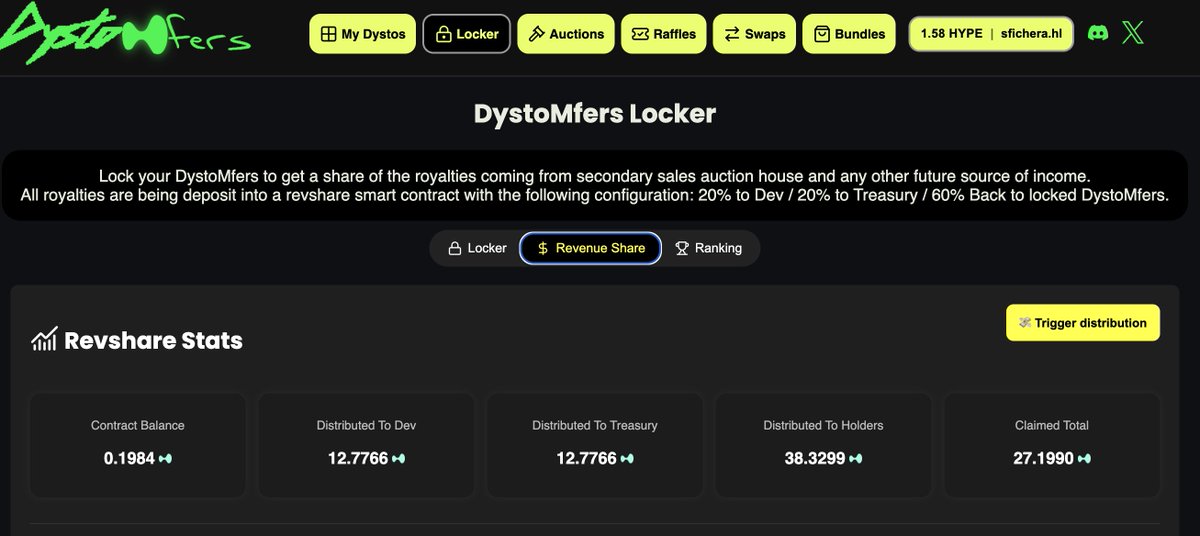Screen dimensions: 1200x536
Task: Switch to the Locker sub-tab
Action: click(x=477, y=248)
